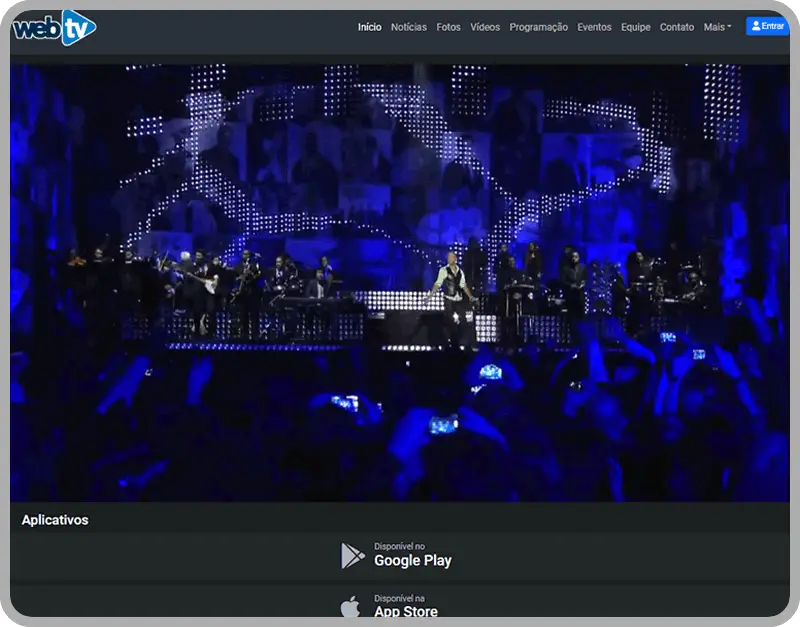Select the Aplicativos heading text
The image size is (800, 627).
55,520
